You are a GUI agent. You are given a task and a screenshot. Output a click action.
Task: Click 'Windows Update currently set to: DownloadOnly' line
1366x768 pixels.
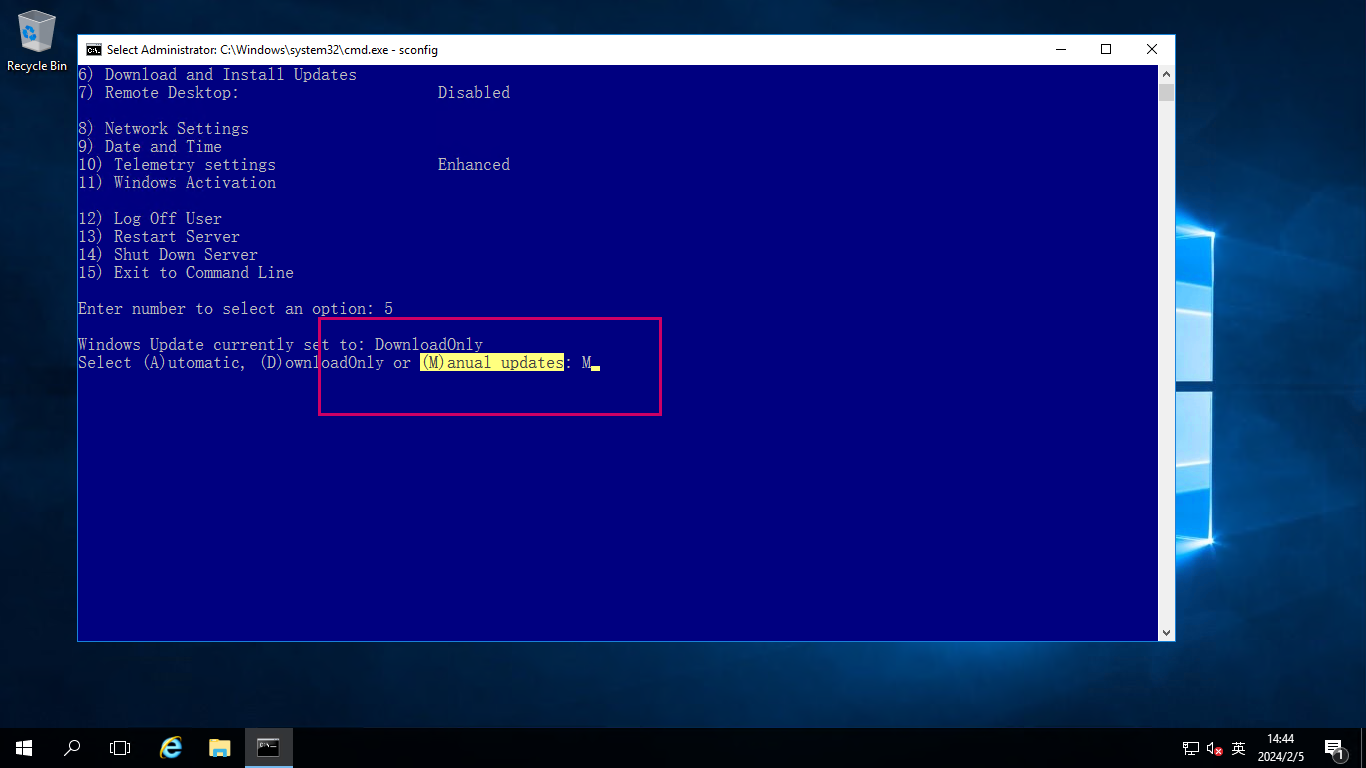pos(280,345)
